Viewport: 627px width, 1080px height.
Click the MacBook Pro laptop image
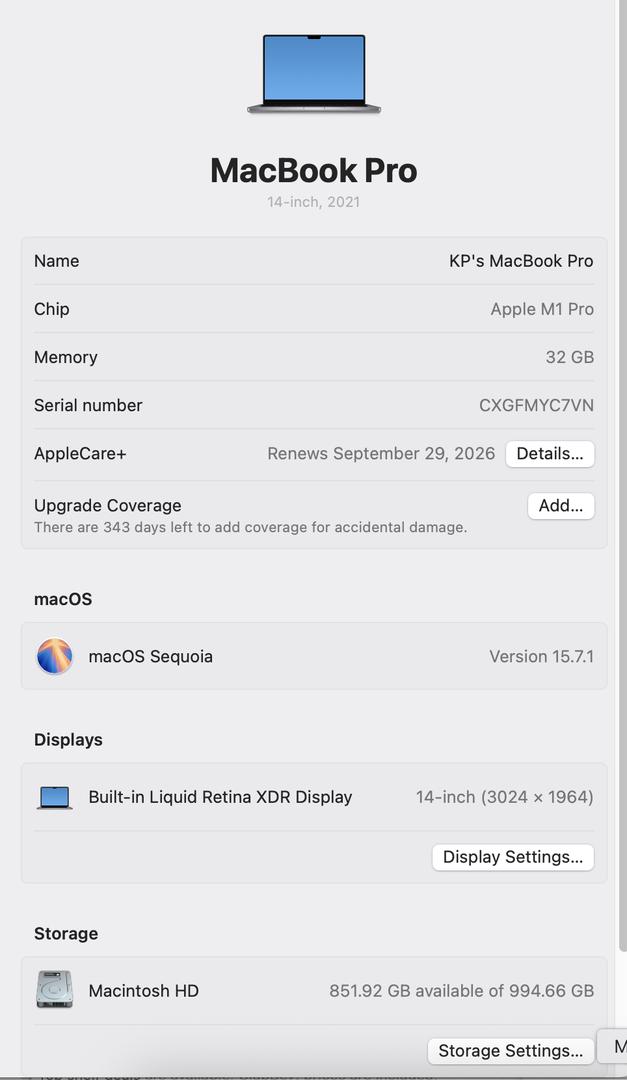pyautogui.click(x=314, y=74)
